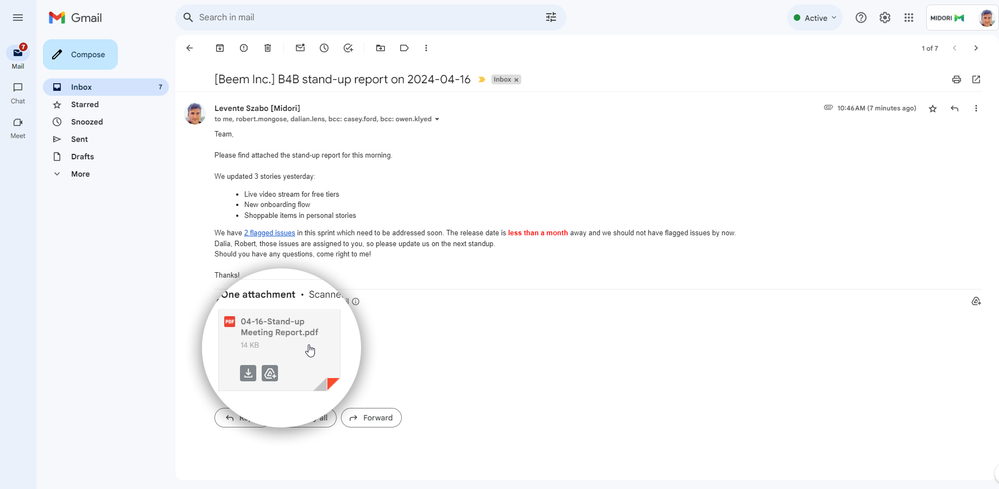Open Mail in the left rail
The image size is (999, 489).
[18, 57]
